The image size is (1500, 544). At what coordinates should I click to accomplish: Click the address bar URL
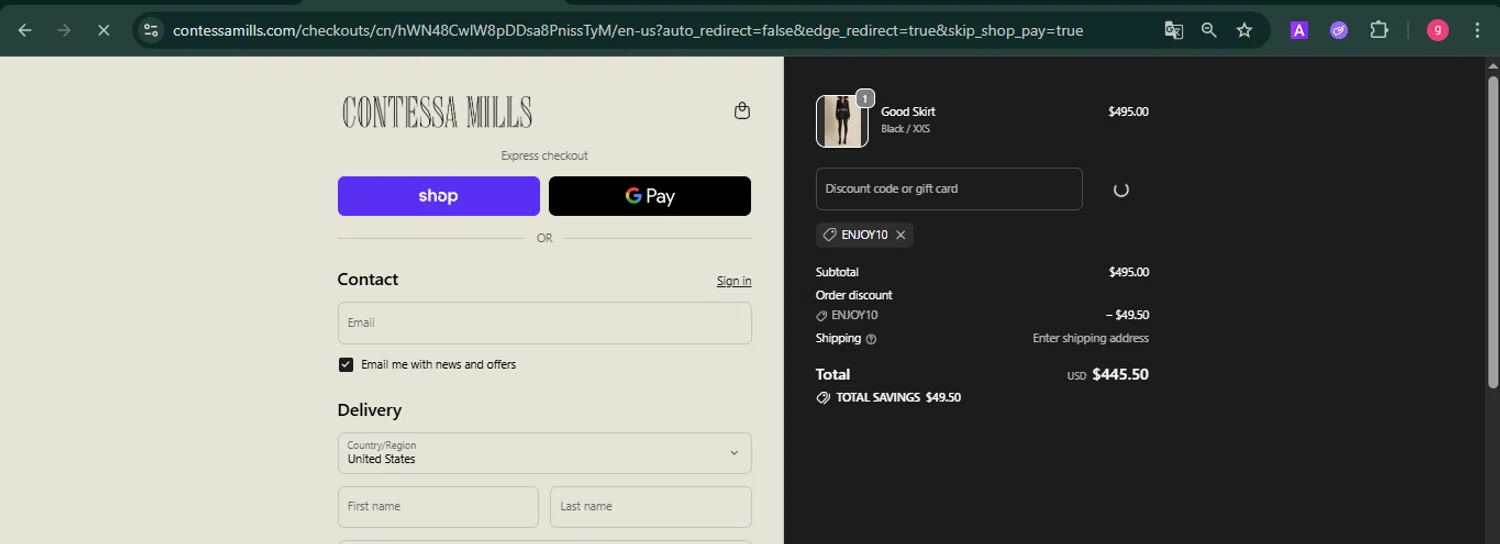[627, 30]
